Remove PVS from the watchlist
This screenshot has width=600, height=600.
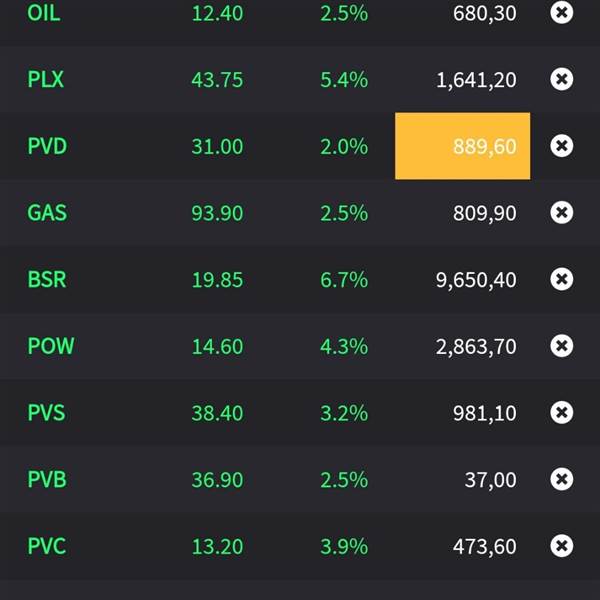[562, 413]
